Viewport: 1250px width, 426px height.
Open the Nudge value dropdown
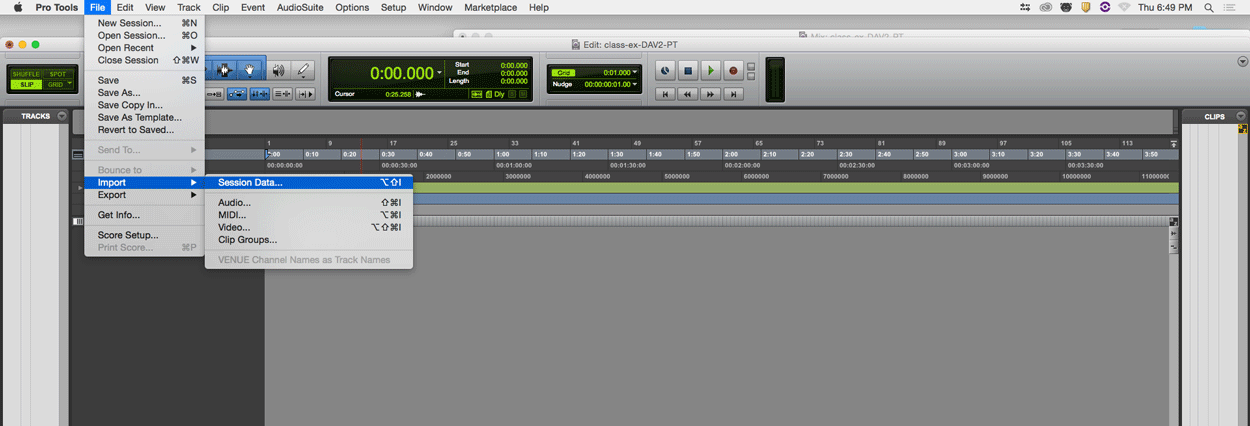pos(634,84)
